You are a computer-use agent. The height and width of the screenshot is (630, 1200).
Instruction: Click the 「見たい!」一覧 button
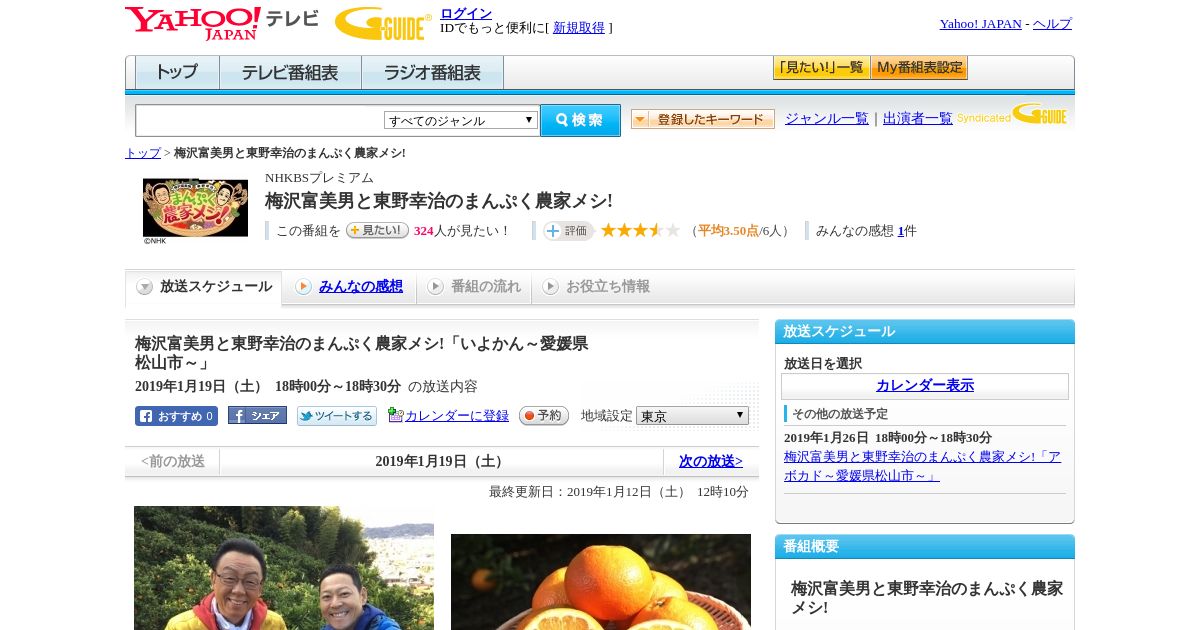coord(821,68)
